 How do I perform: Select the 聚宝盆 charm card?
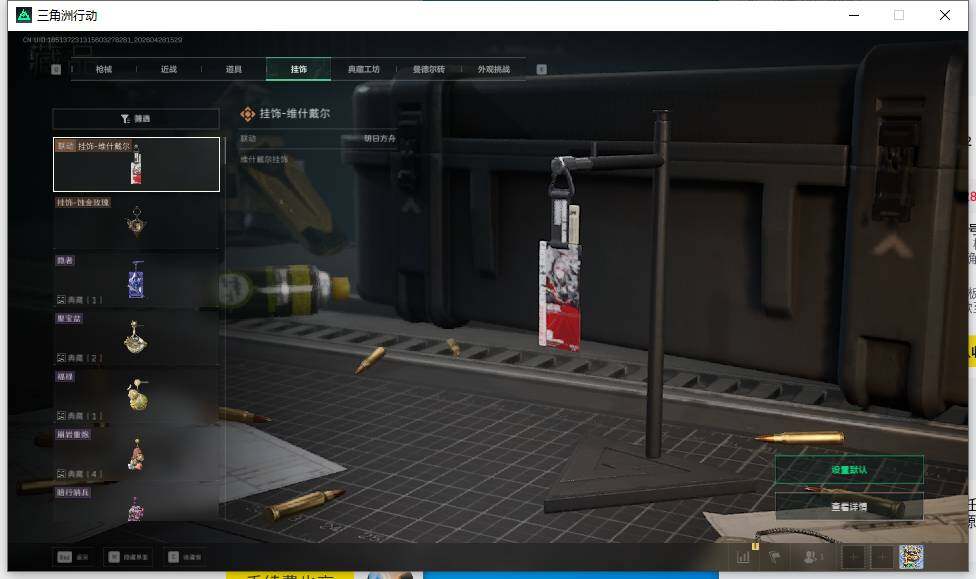[136, 338]
